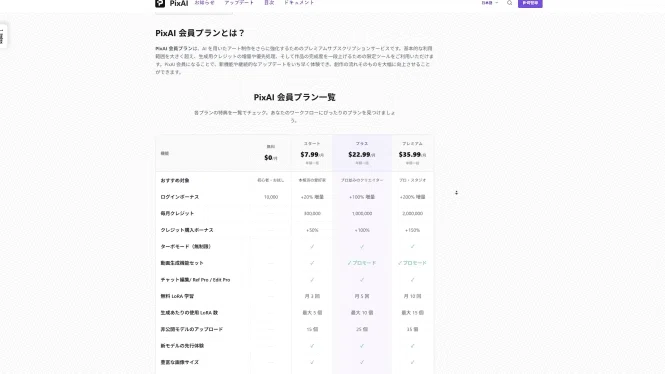This screenshot has height=374, width=665.
Task: Click the 月 3 回 LoRA training cell
Action: click(x=312, y=296)
